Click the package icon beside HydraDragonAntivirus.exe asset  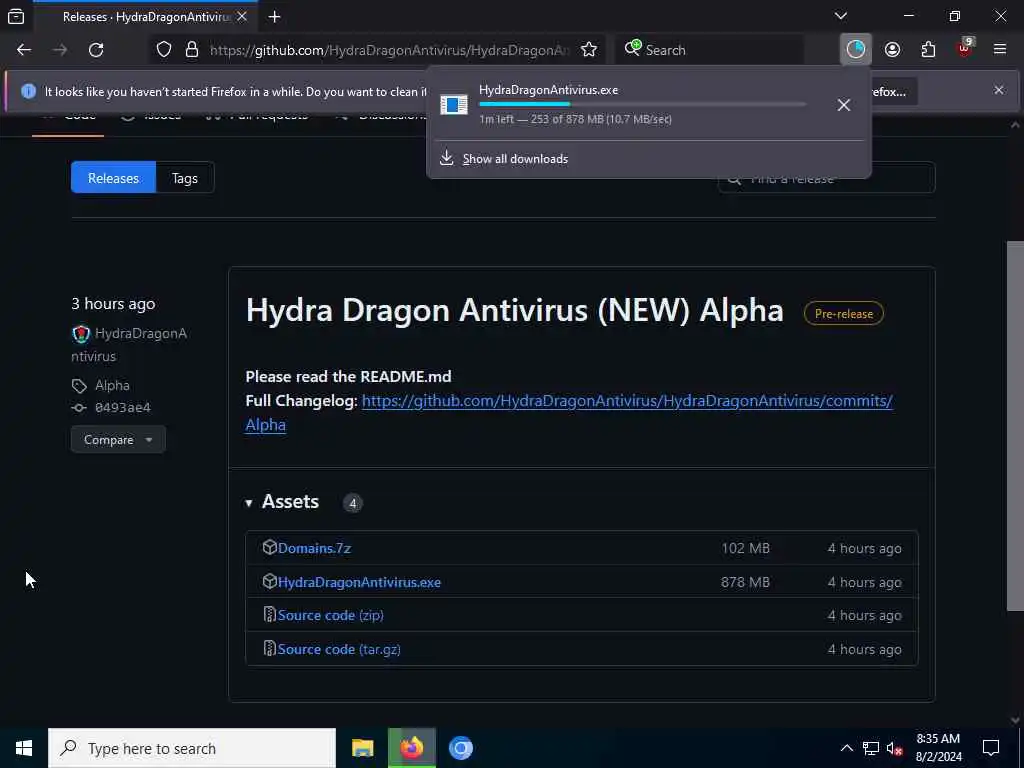(x=269, y=581)
